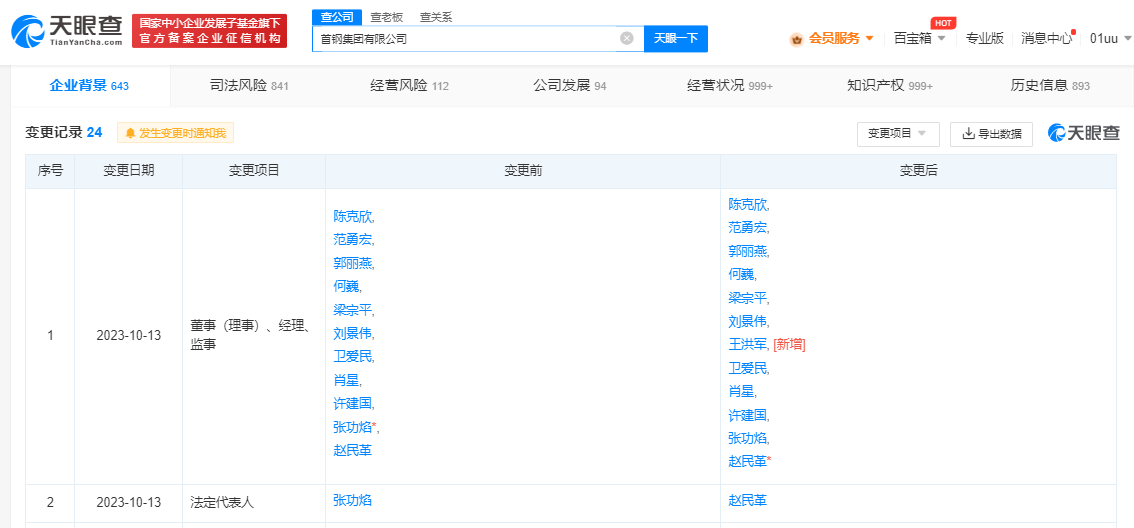The image size is (1134, 528).
Task: Click the download icon in 导出数据
Action: (x=968, y=134)
